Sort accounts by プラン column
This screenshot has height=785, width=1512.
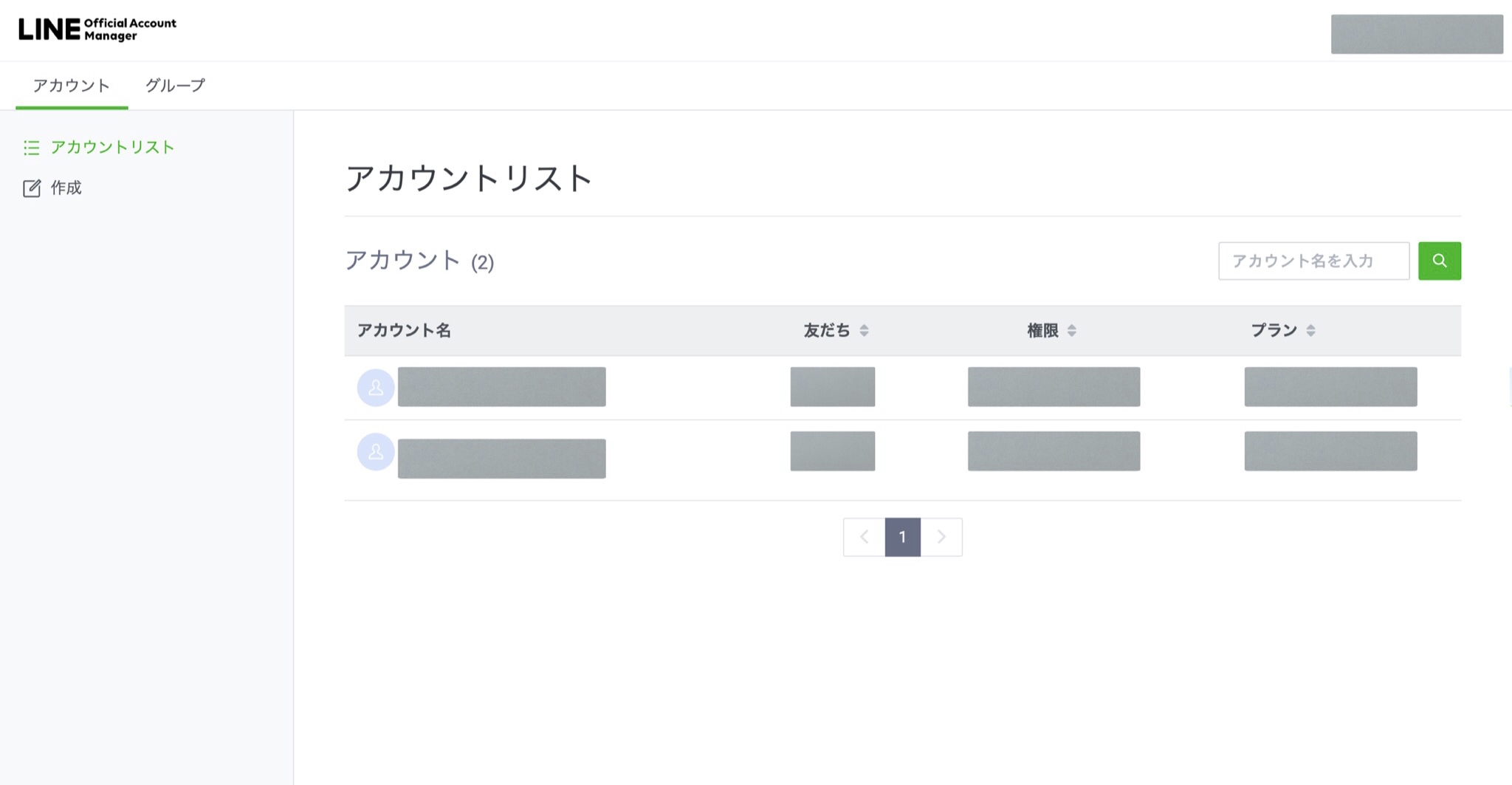pos(1310,331)
